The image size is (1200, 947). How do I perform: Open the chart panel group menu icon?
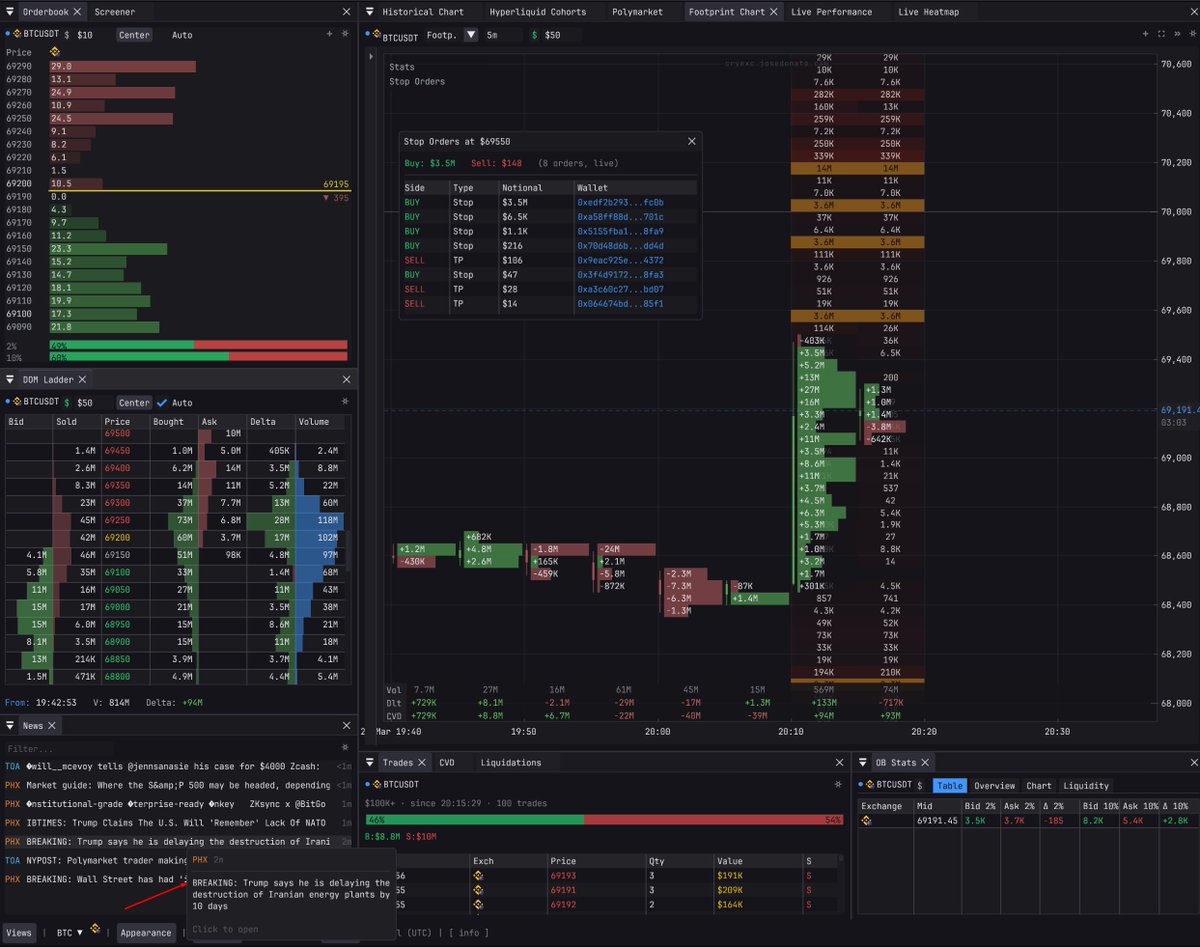(369, 12)
